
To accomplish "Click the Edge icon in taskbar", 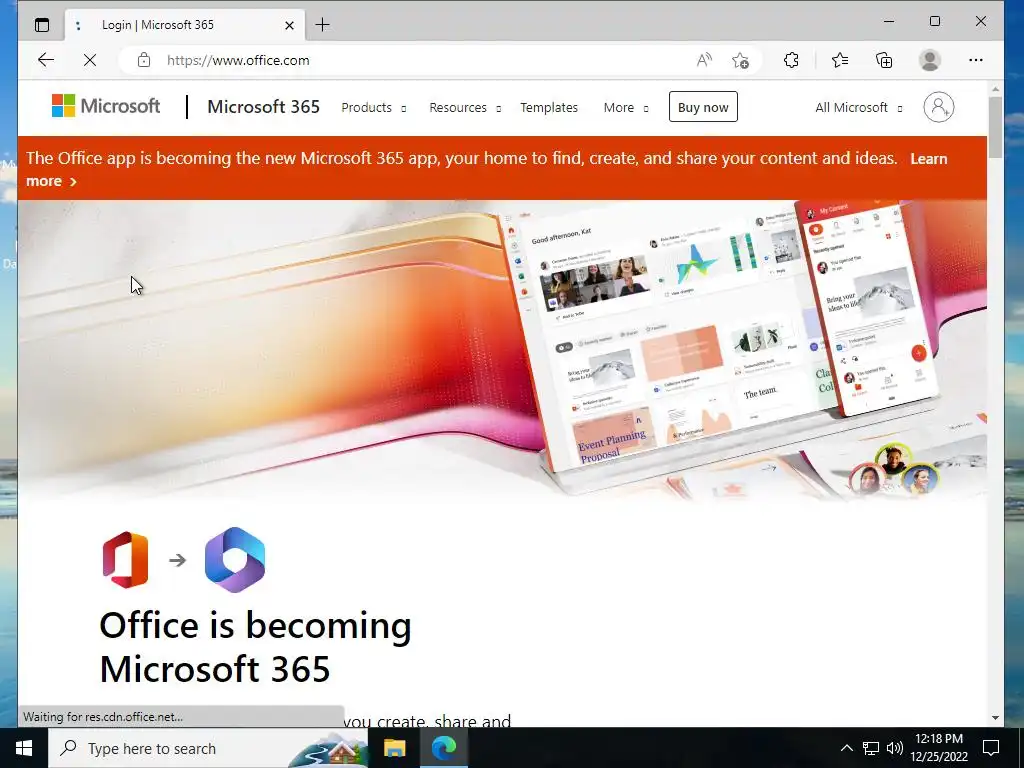I will coord(443,748).
